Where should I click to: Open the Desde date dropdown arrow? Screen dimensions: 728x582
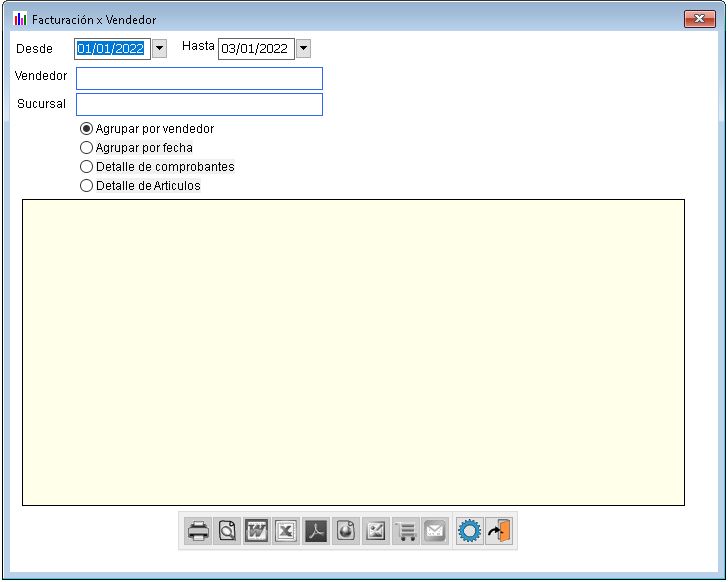click(x=159, y=49)
